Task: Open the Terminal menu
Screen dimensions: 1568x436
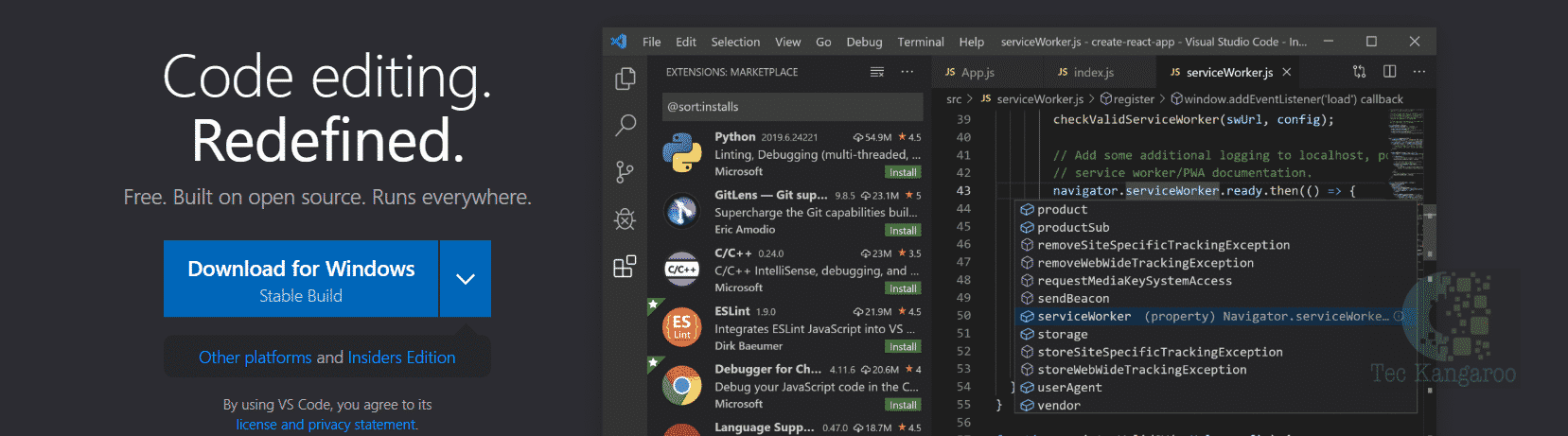Action: (x=921, y=42)
